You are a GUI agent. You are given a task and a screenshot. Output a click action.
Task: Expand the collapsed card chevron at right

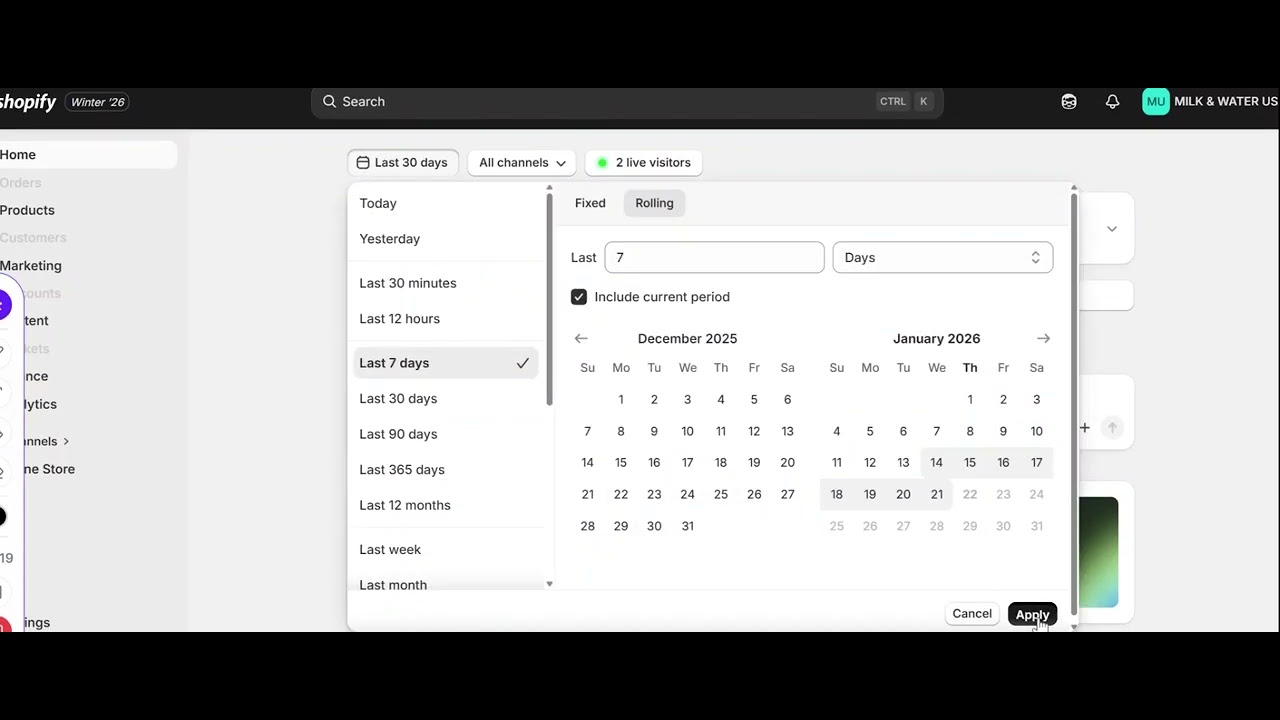pyautogui.click(x=1111, y=229)
